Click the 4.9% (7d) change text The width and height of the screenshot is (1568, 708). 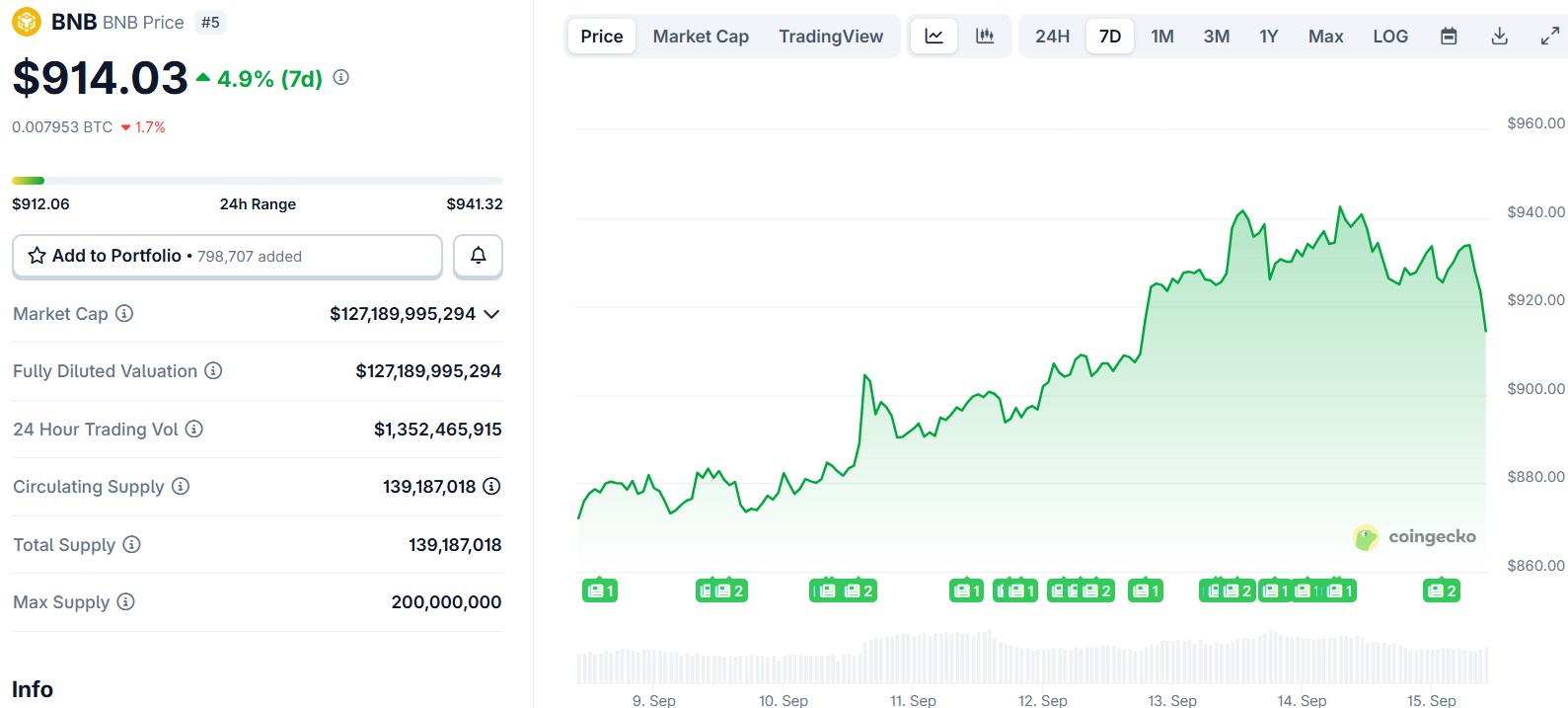pos(269,79)
